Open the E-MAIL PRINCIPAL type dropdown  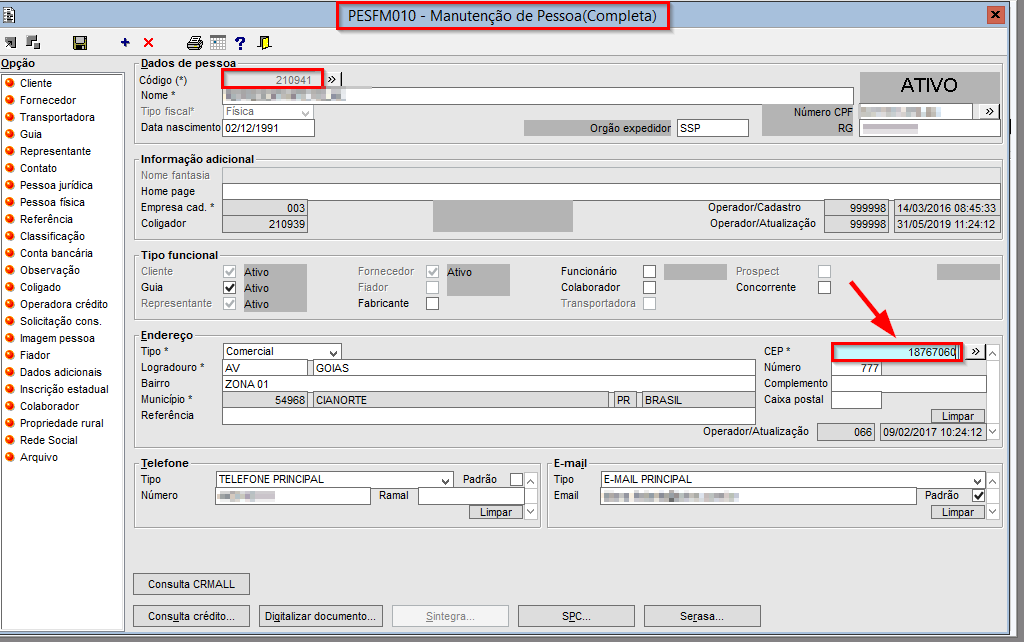978,480
